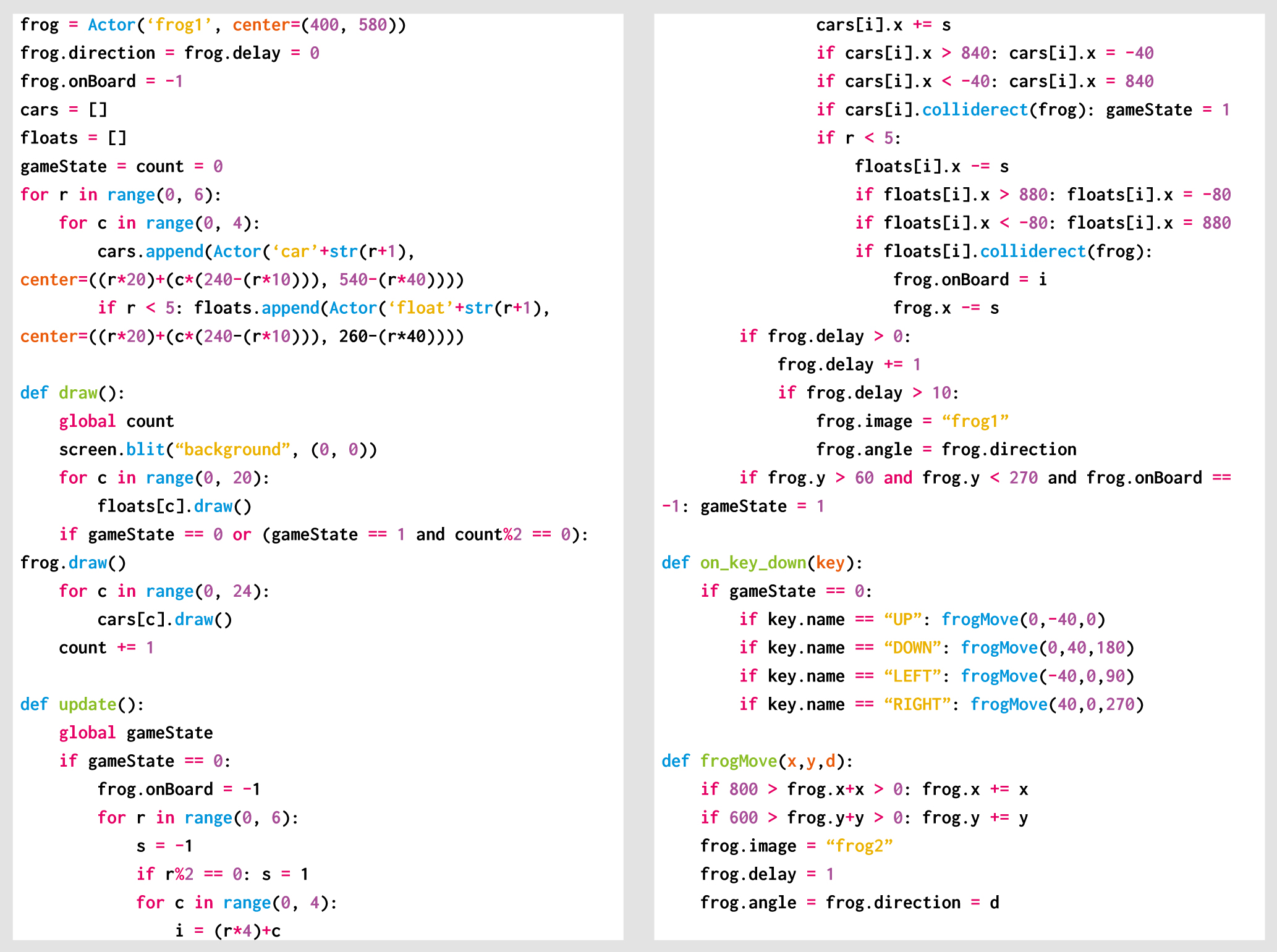Viewport: 1277px width, 952px height.
Task: Select the frog.delay = 1 line in frogMove
Action: pos(765,874)
